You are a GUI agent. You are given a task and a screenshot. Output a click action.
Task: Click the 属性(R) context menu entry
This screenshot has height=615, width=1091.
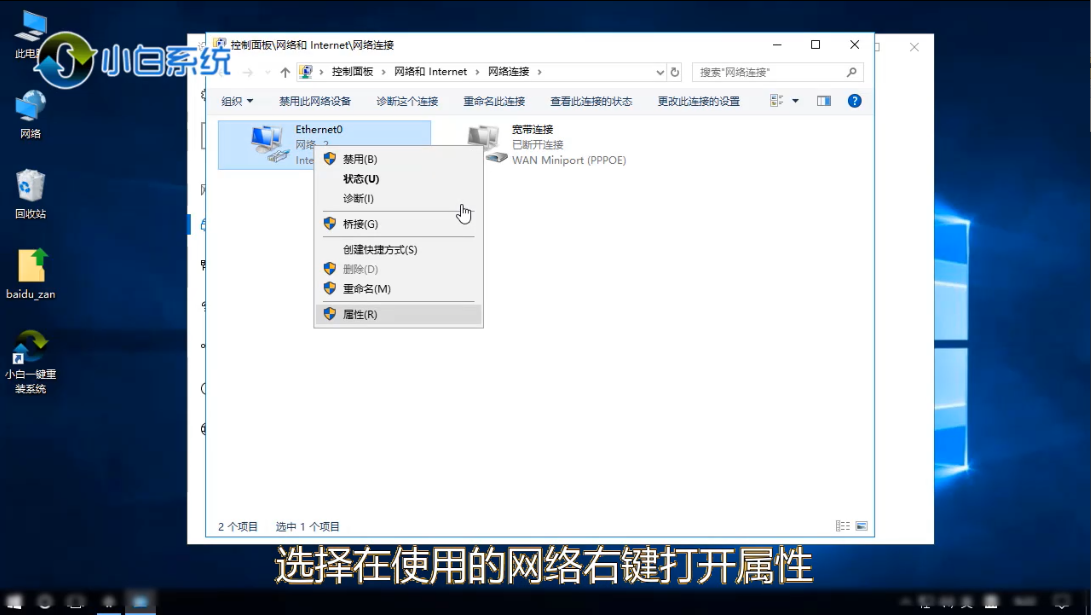360,314
